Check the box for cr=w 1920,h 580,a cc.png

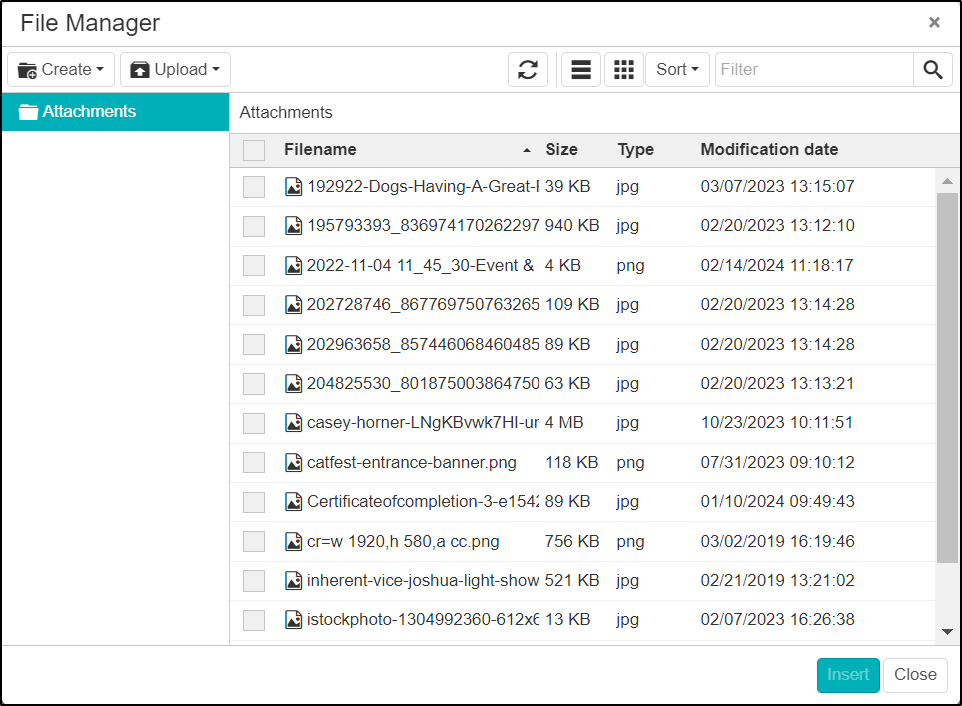point(254,542)
